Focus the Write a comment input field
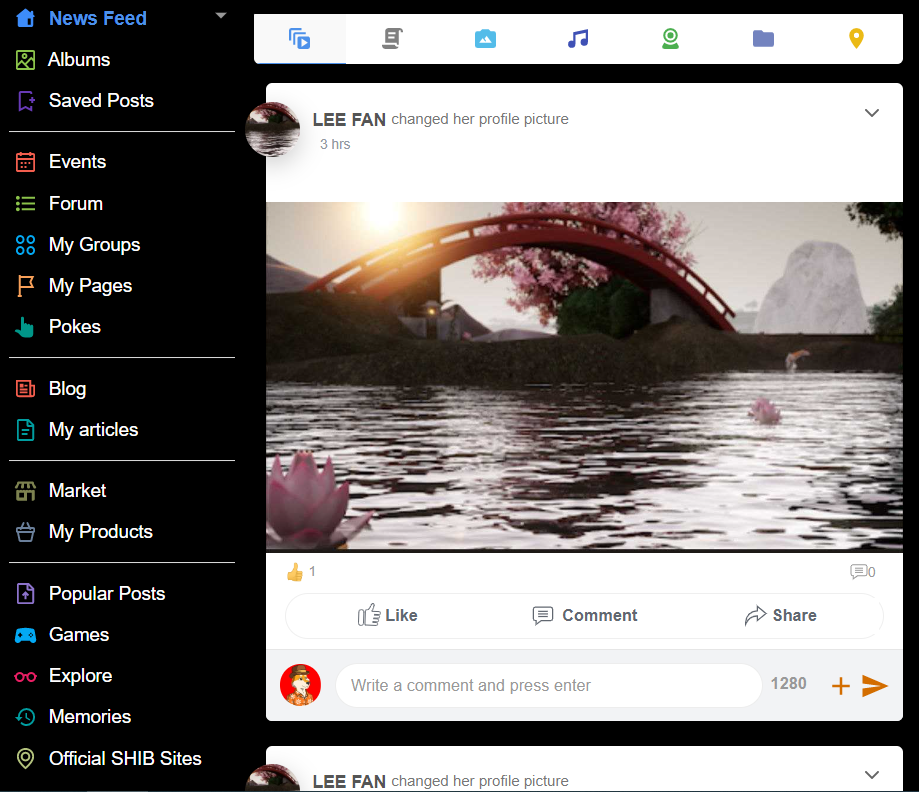 [548, 685]
